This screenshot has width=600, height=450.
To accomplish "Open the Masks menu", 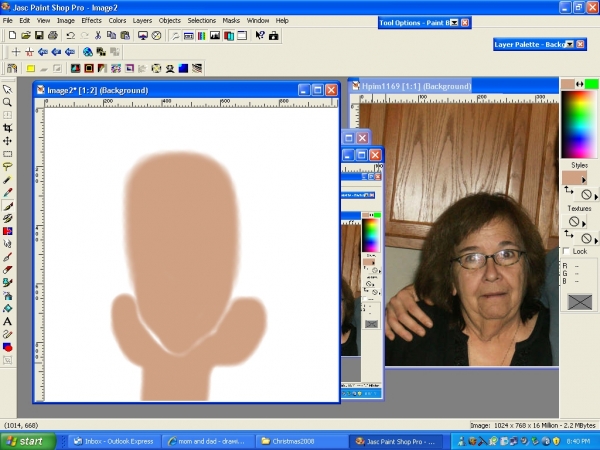I will [x=231, y=20].
